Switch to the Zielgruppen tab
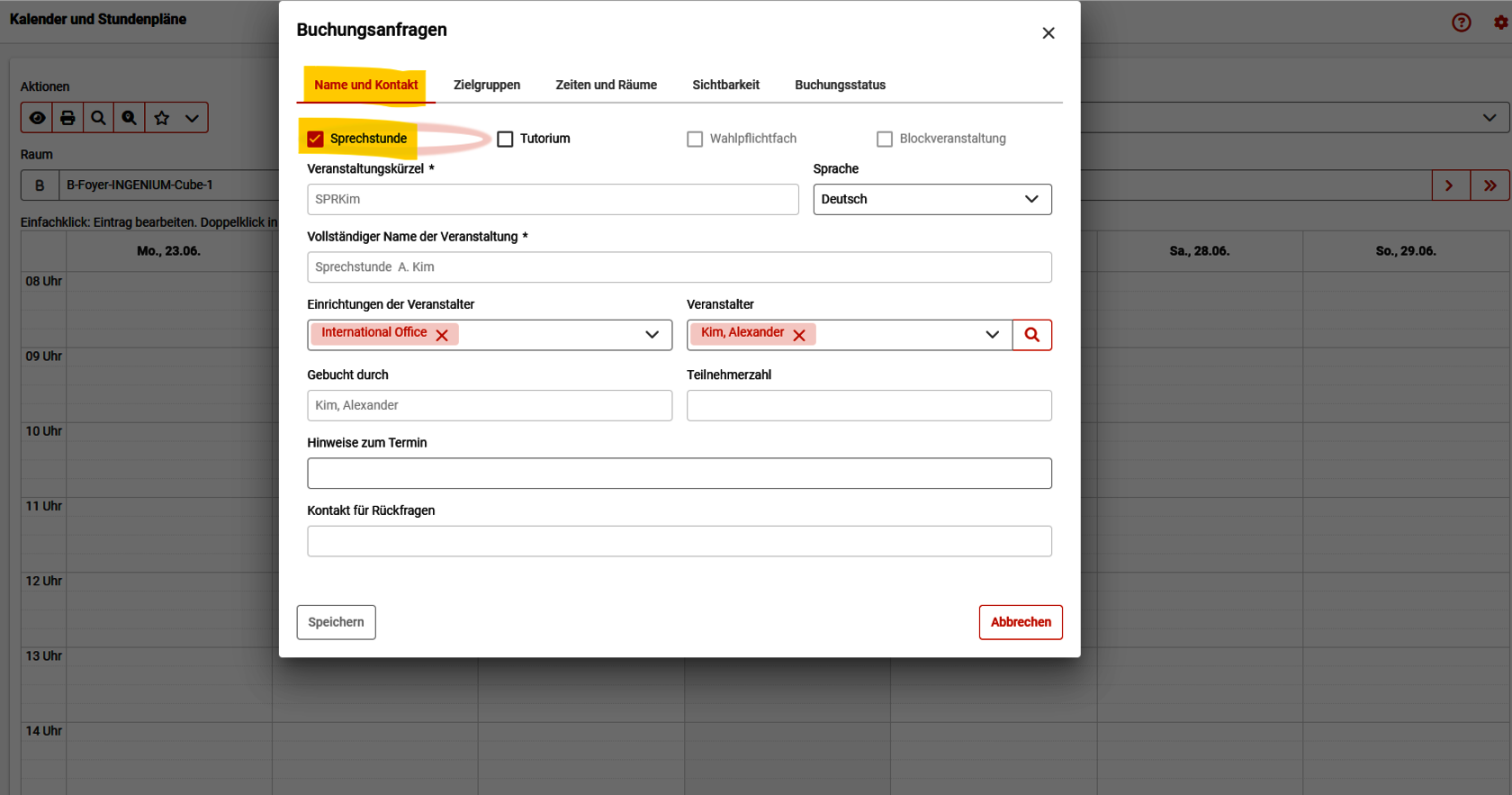Screen dimensions: 1512x795 487,85
